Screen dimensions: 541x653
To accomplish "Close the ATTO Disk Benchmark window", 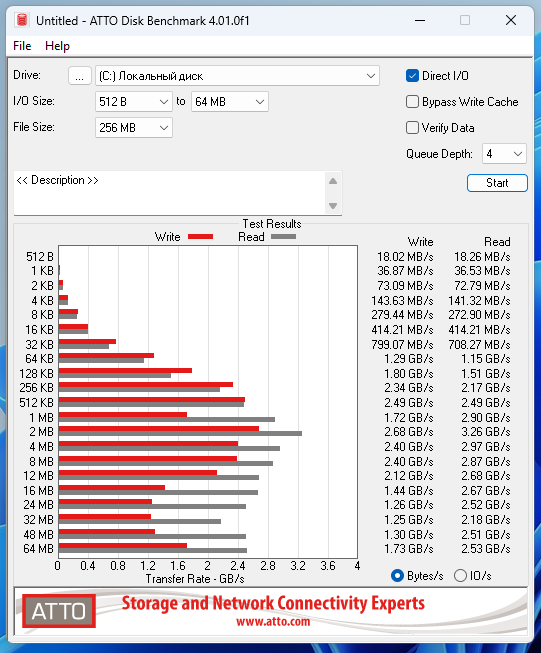I will click(x=511, y=20).
